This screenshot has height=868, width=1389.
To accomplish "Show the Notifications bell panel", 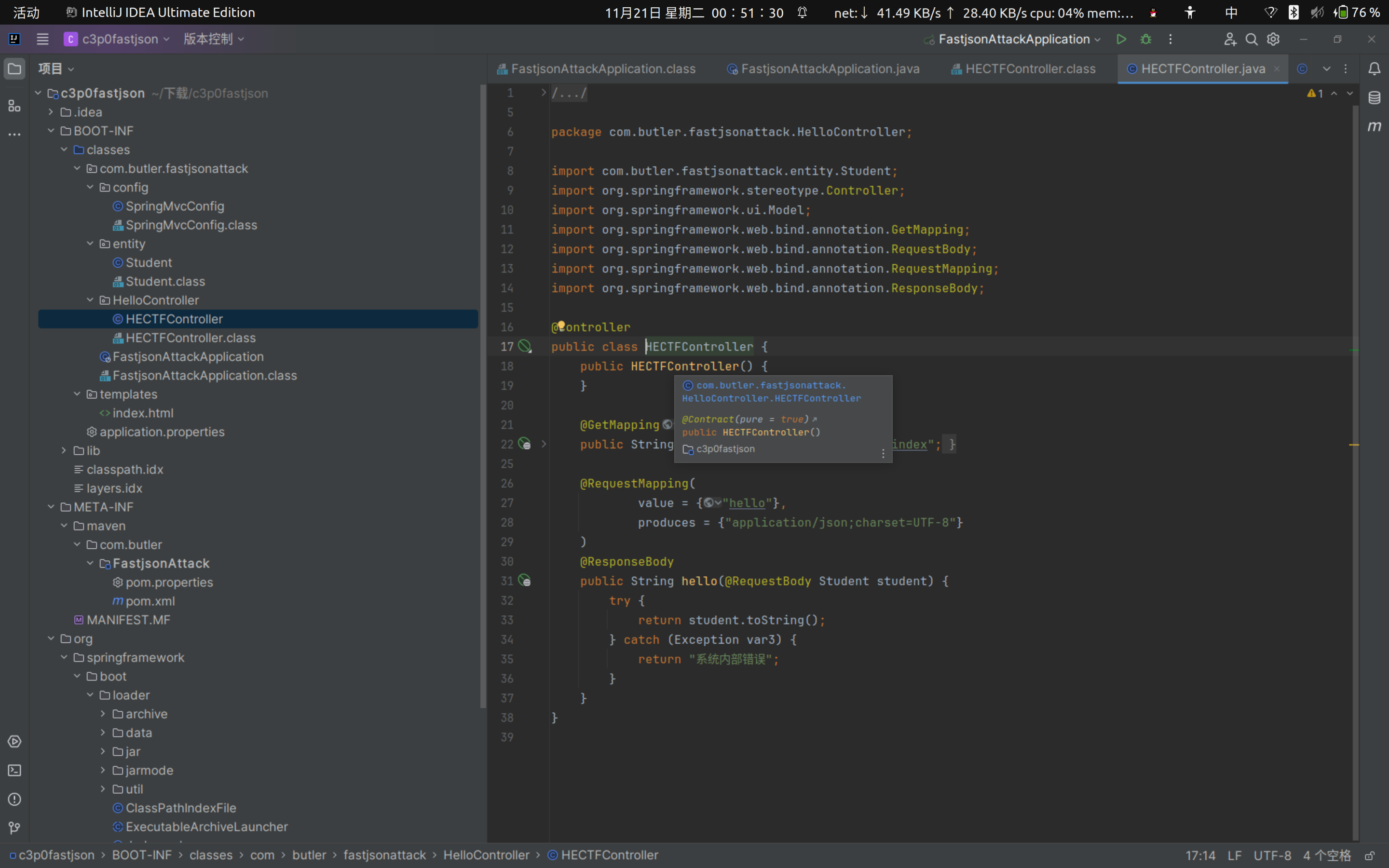I will (1374, 69).
